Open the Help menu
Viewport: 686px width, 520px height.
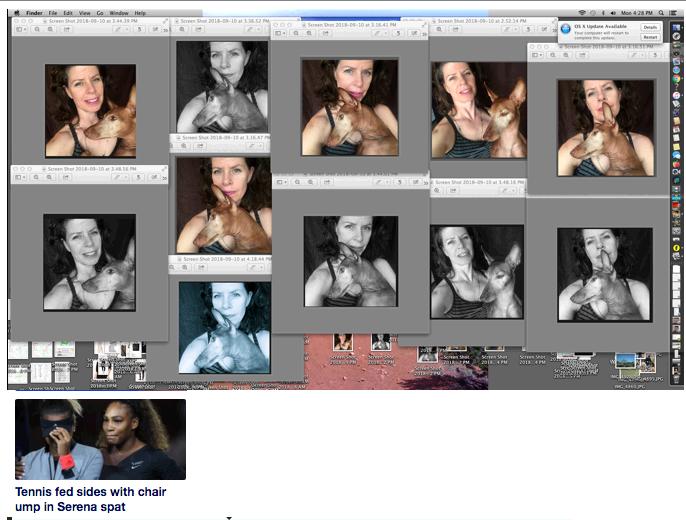pos(140,13)
